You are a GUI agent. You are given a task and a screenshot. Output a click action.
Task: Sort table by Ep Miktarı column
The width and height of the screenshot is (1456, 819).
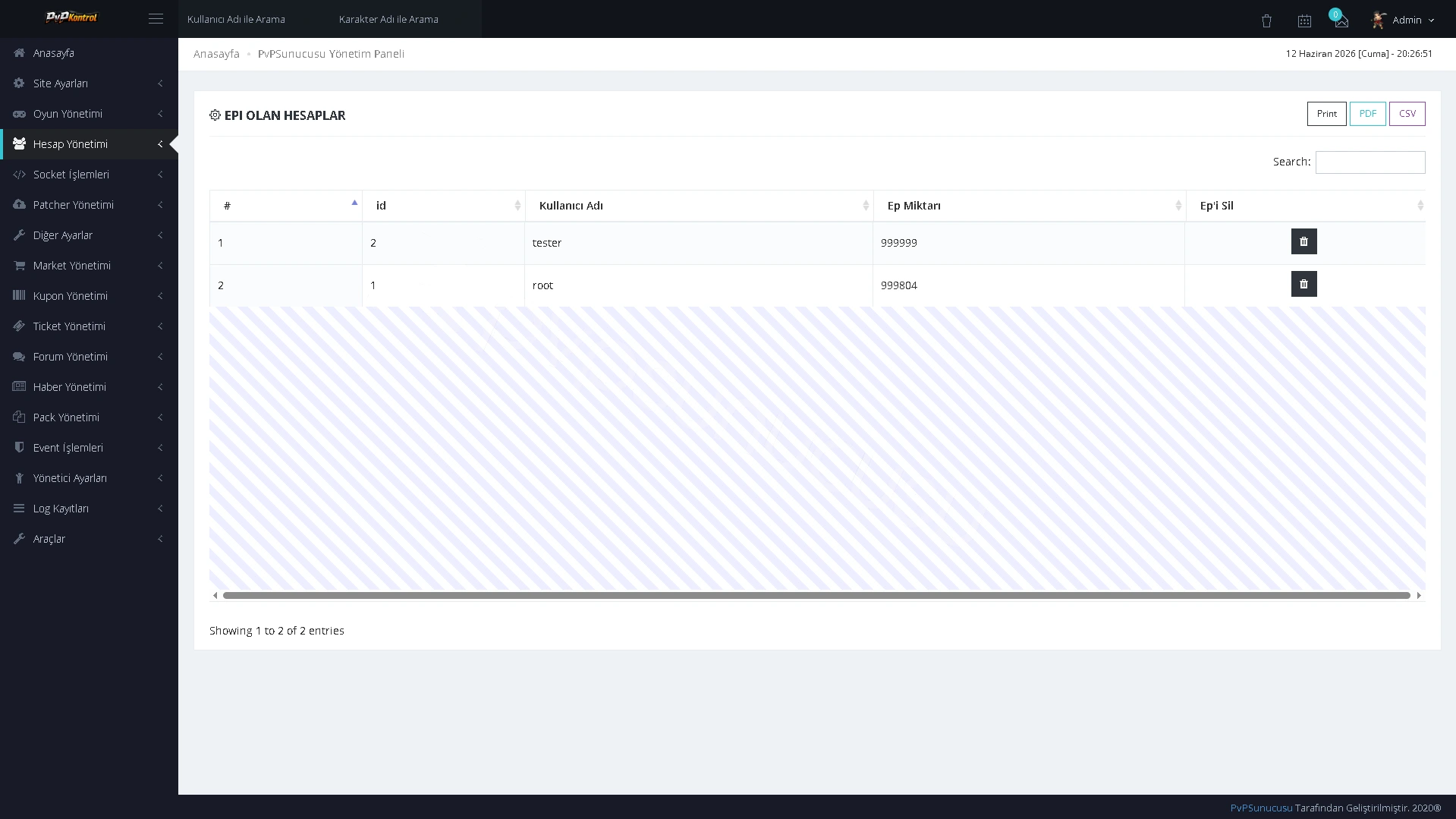pos(1030,206)
